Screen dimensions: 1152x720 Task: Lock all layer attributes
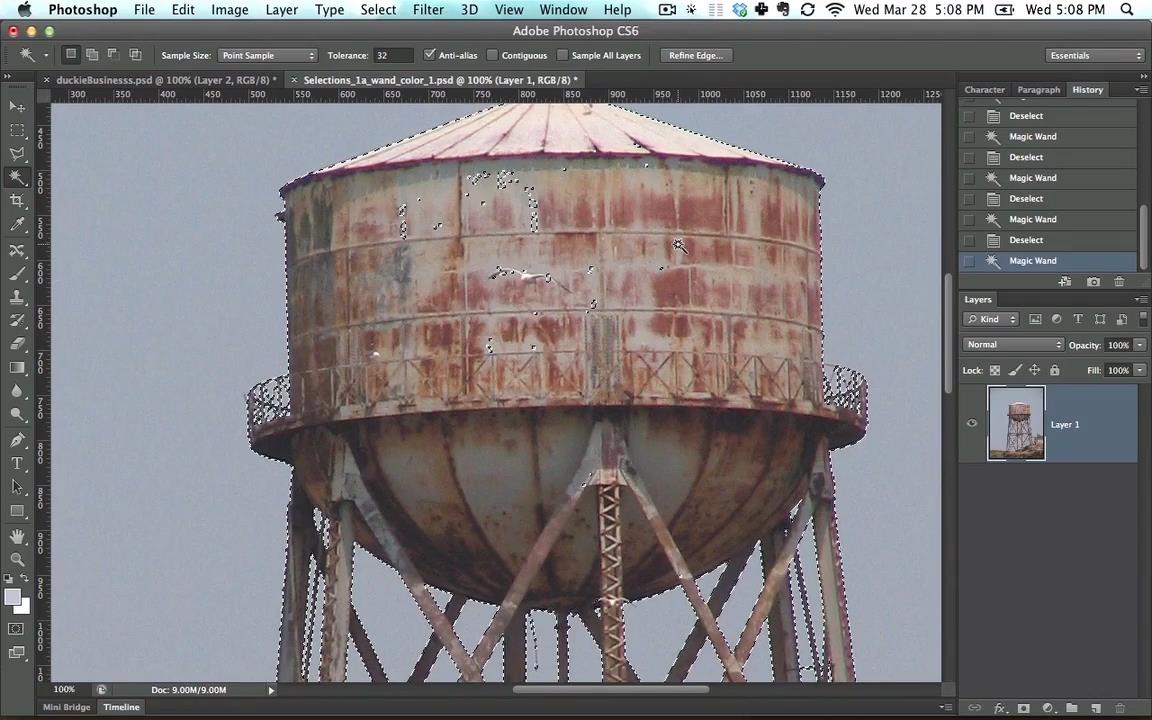1054,370
